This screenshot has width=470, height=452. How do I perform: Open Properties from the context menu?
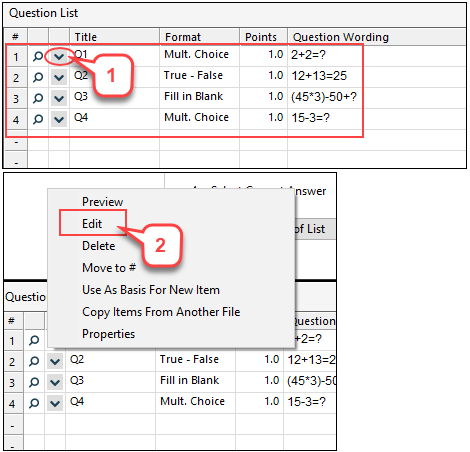tap(108, 334)
